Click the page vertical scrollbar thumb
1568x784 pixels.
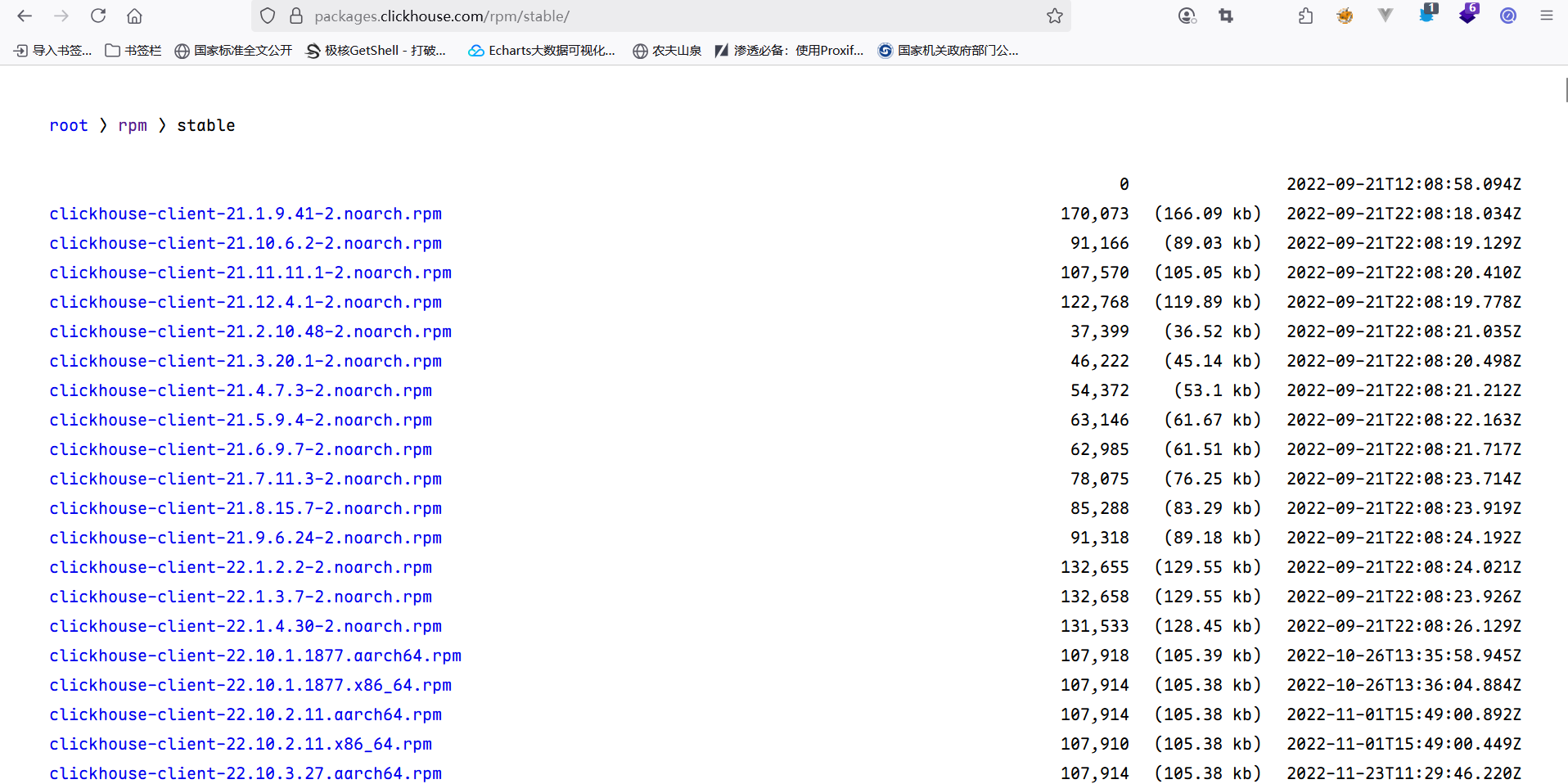coord(1566,90)
